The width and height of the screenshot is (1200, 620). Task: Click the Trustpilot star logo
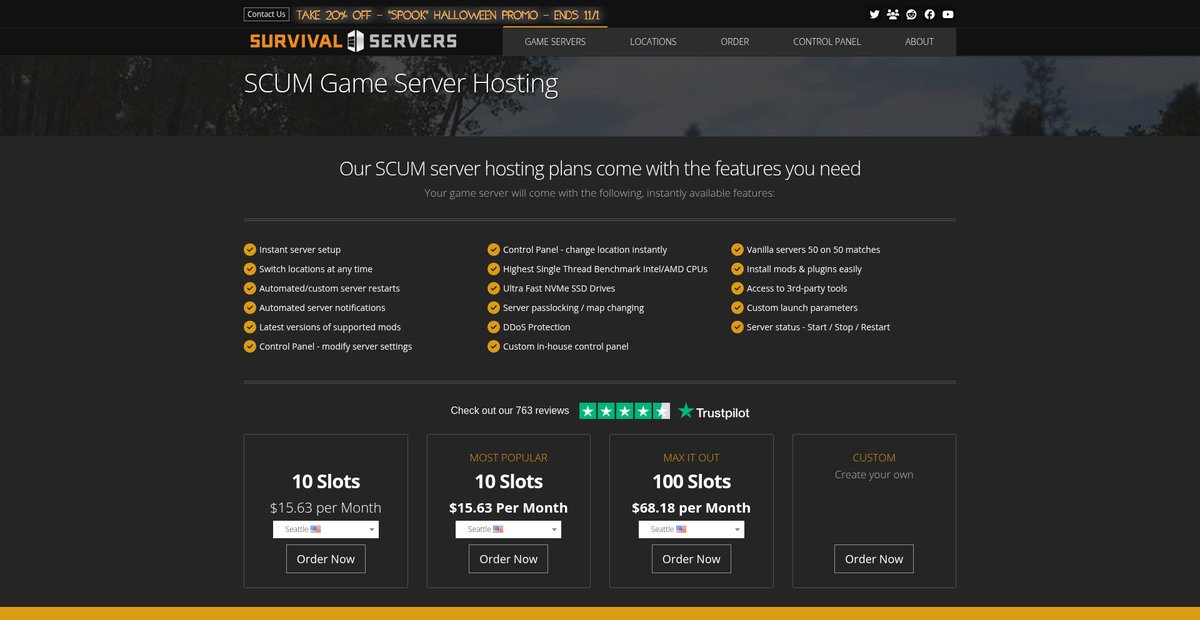(x=713, y=411)
